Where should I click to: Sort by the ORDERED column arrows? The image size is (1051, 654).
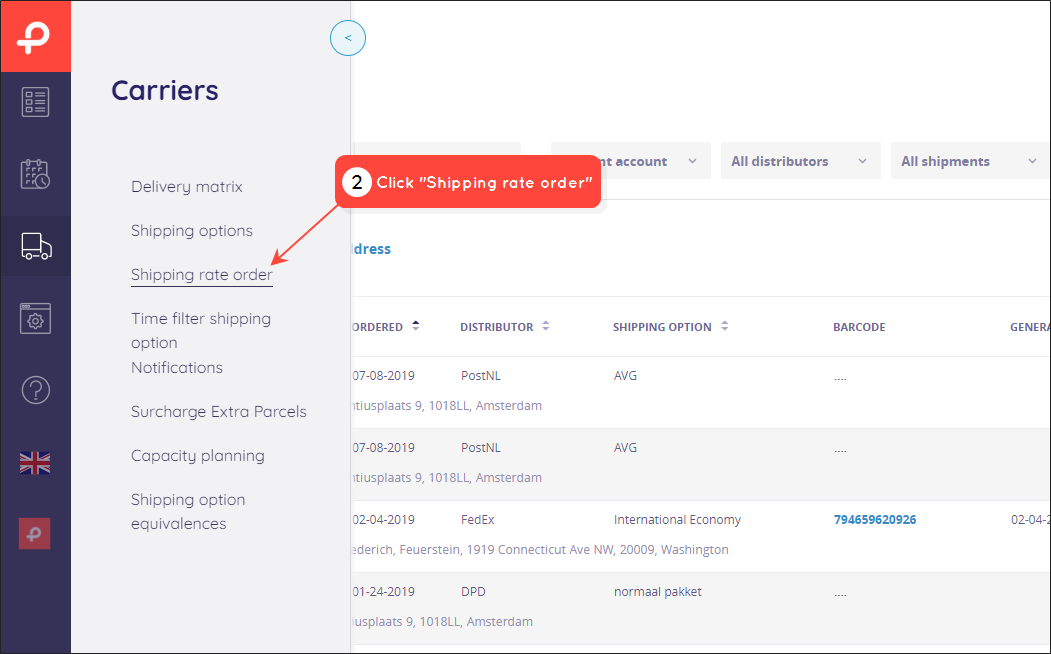[x=416, y=326]
